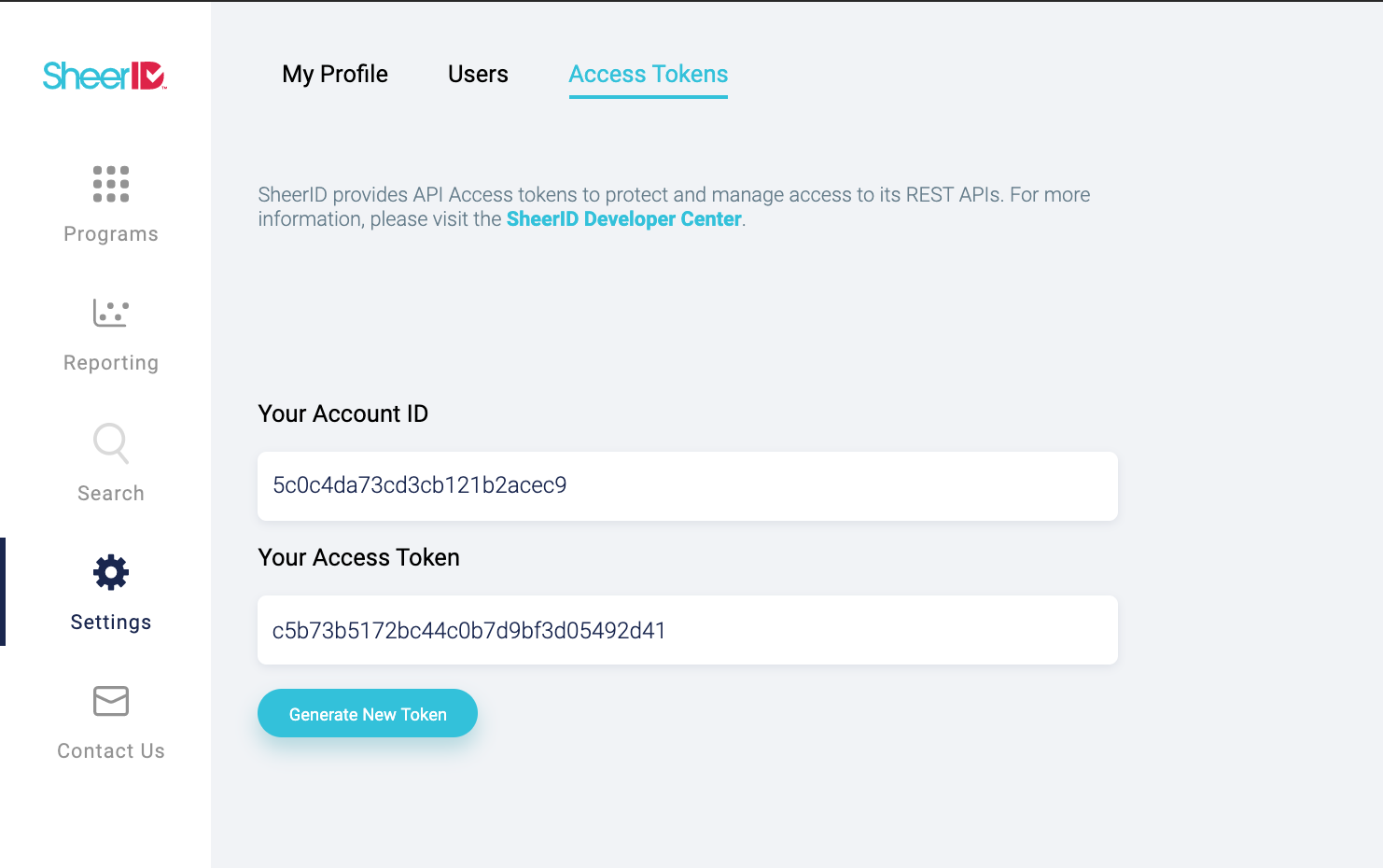Click the Contact Us sidebar label
Viewport: 1383px width, 868px height.
(x=111, y=751)
